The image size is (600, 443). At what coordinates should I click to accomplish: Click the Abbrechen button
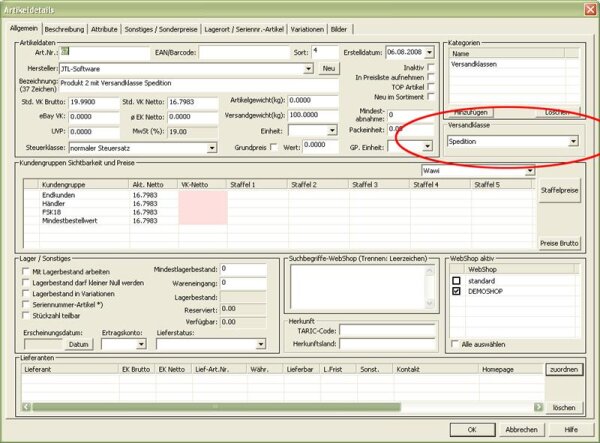[521, 430]
